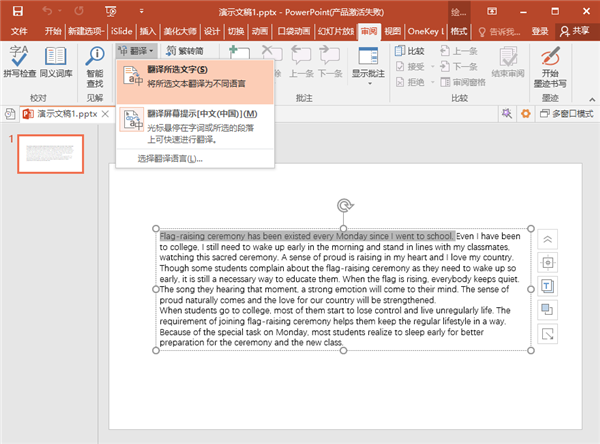The width and height of the screenshot is (600, 444).
Task: Click collapse chevron on side toolbar
Action: point(548,240)
